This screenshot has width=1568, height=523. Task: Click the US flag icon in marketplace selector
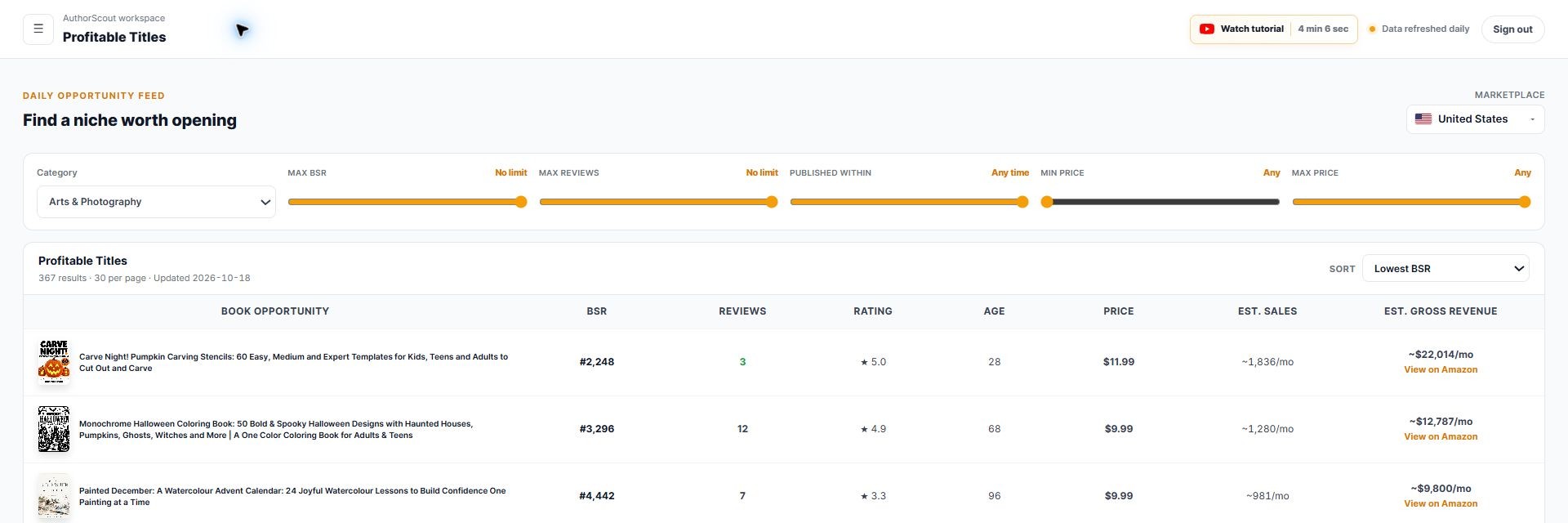[1423, 119]
